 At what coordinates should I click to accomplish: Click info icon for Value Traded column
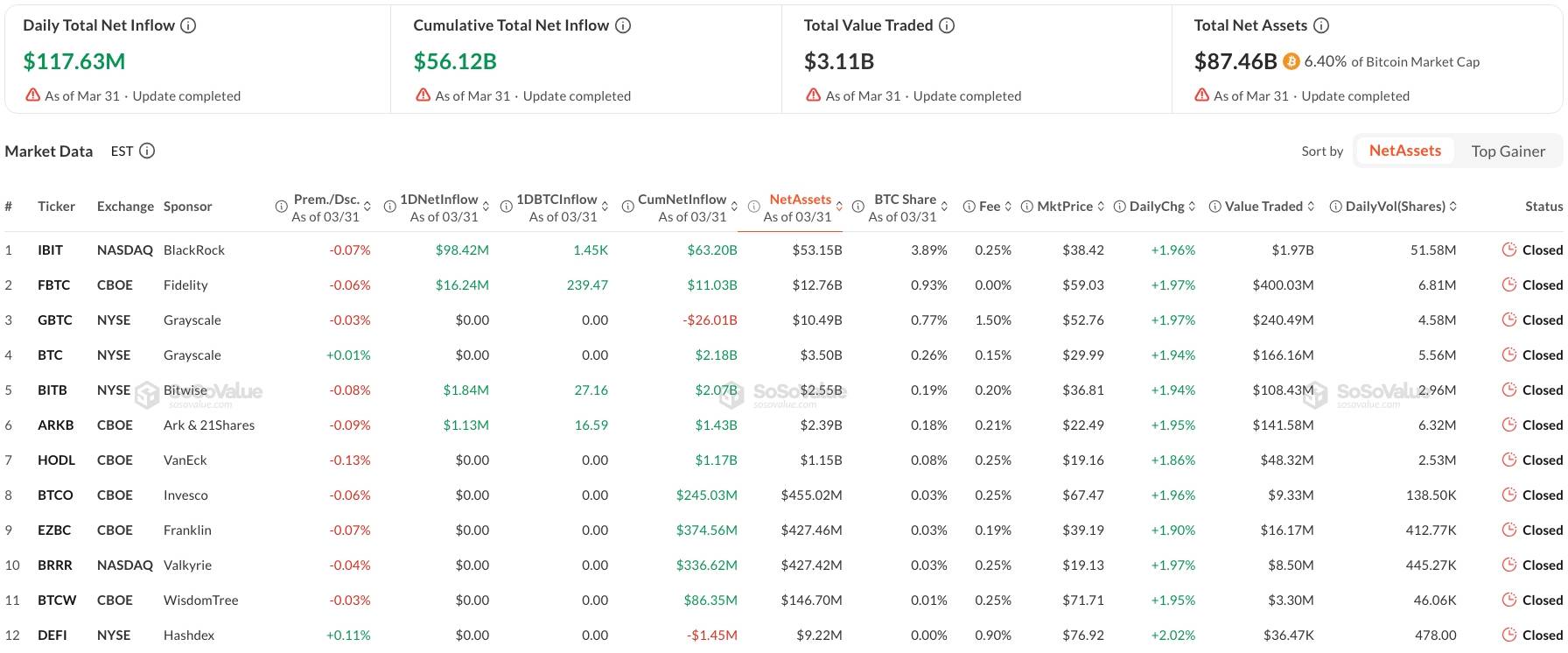click(1214, 207)
